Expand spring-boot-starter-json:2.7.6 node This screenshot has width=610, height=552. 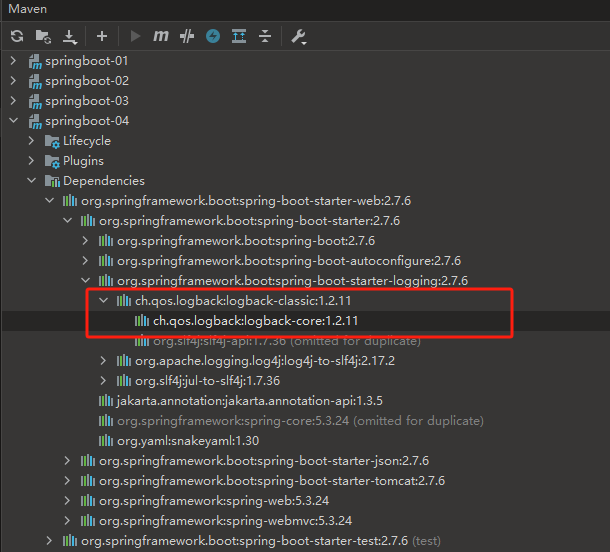tap(67, 461)
